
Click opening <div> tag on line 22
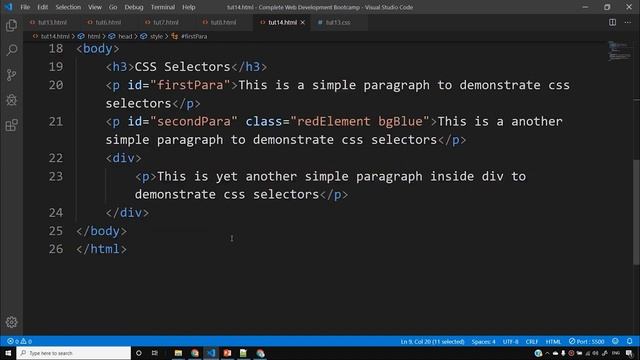tap(124, 158)
